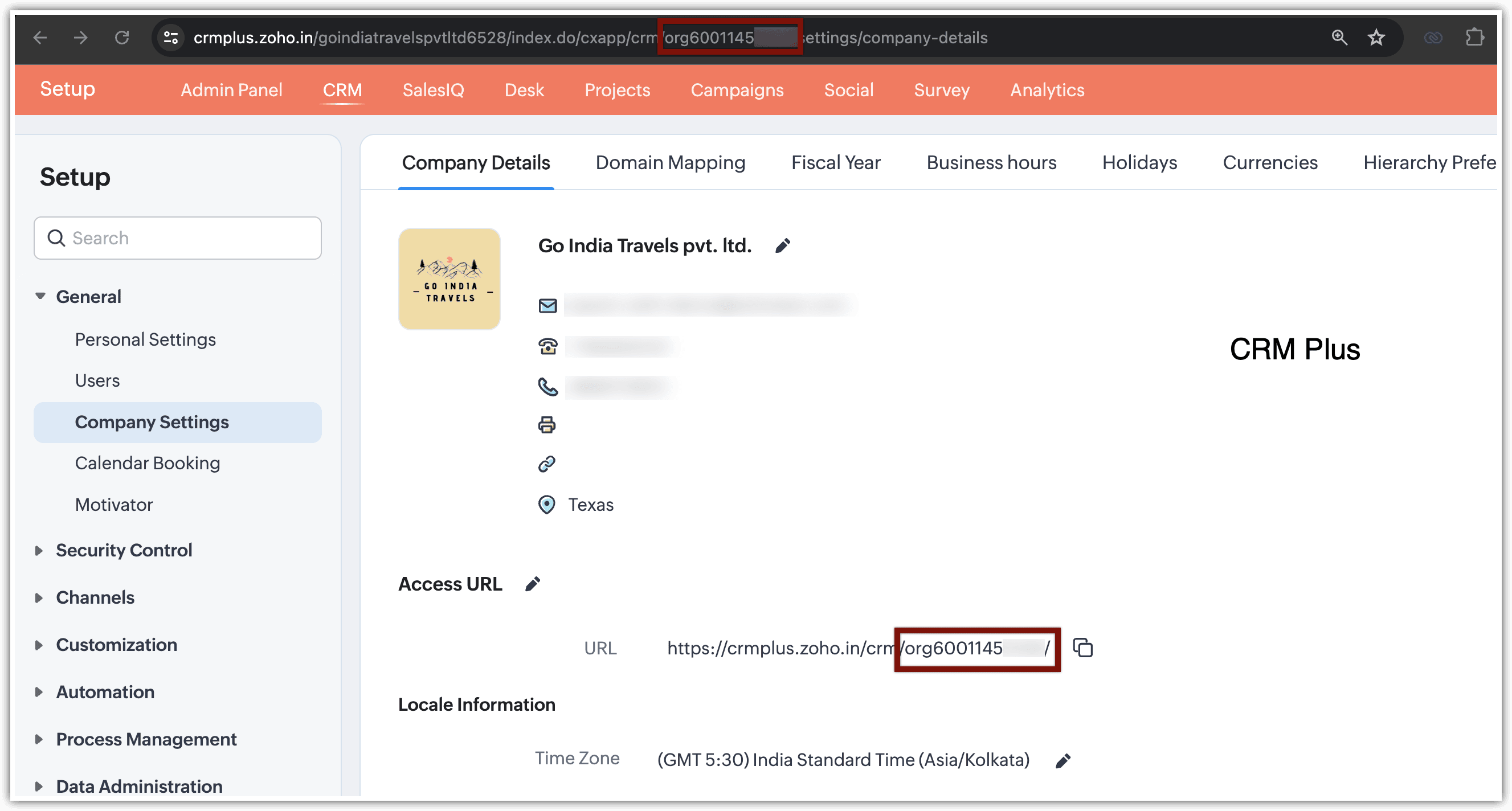The image size is (1512, 811).
Task: Click the browser zoom magnifier icon
Action: (x=1339, y=38)
